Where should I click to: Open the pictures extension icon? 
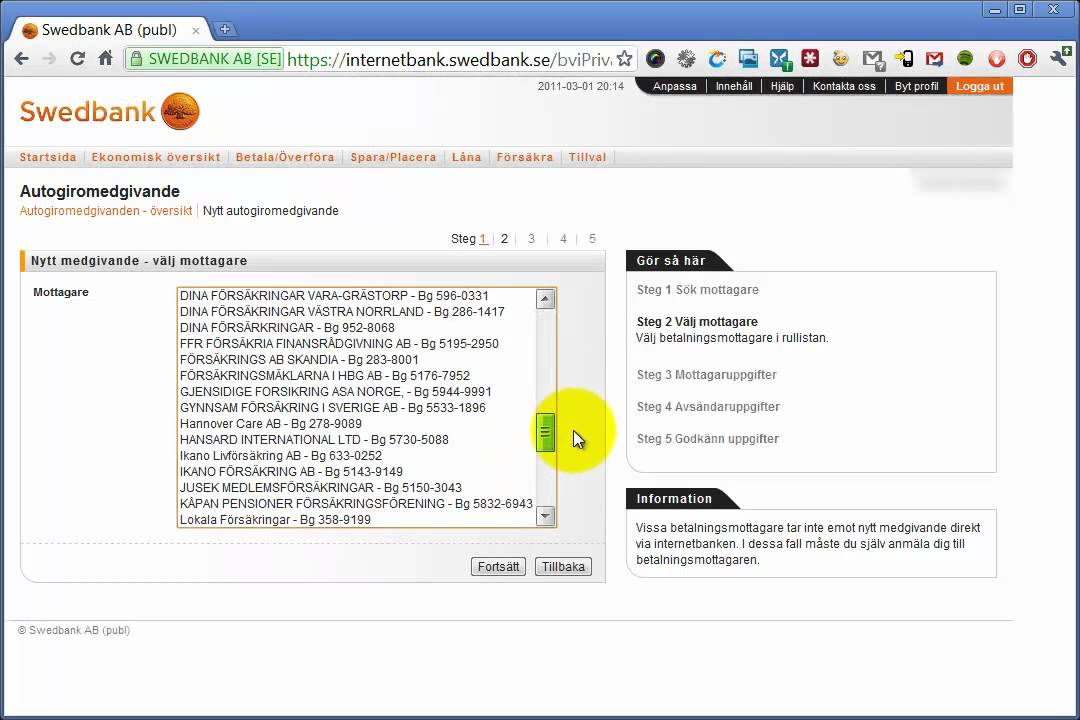click(748, 59)
